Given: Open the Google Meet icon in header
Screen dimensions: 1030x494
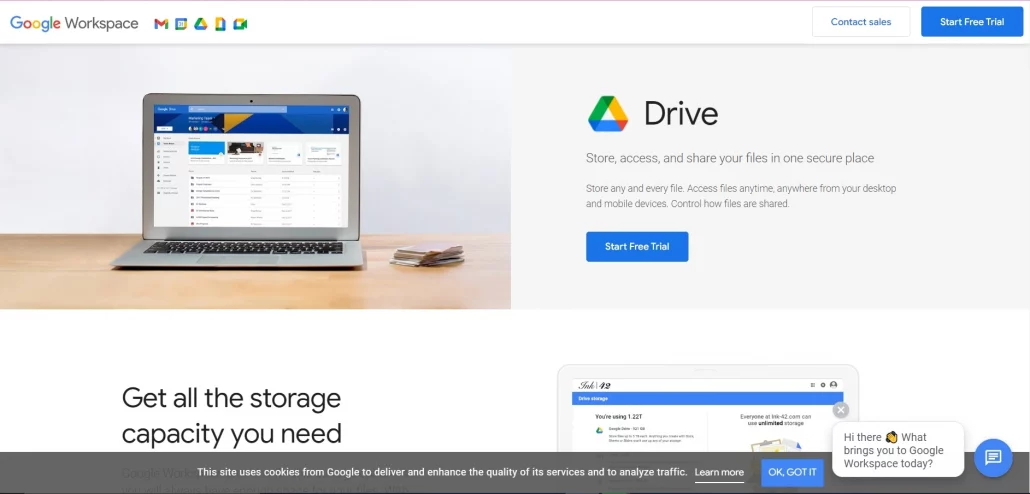Looking at the screenshot, I should coord(240,24).
